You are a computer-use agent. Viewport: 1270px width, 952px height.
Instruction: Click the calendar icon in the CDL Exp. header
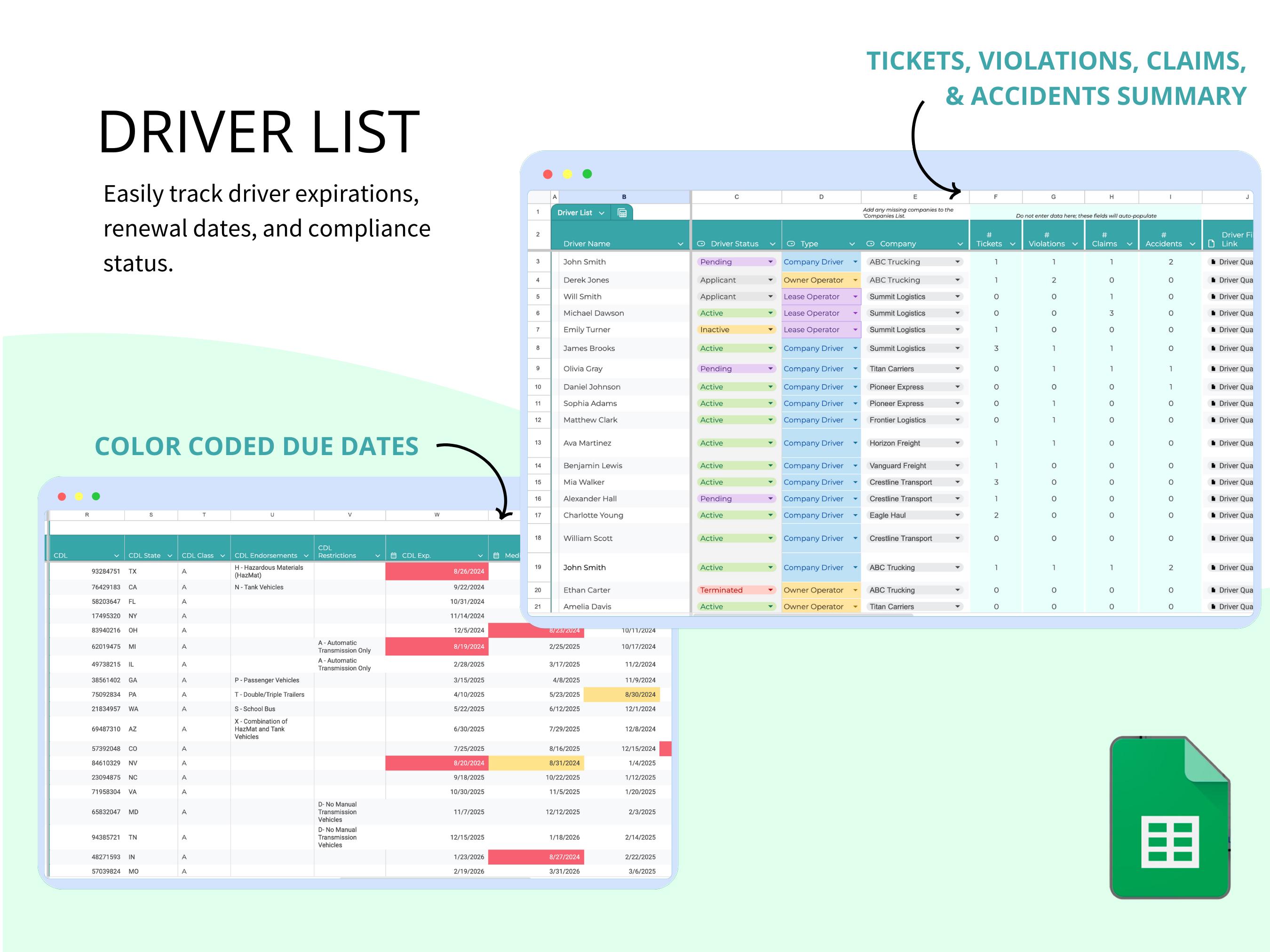pyautogui.click(x=393, y=556)
